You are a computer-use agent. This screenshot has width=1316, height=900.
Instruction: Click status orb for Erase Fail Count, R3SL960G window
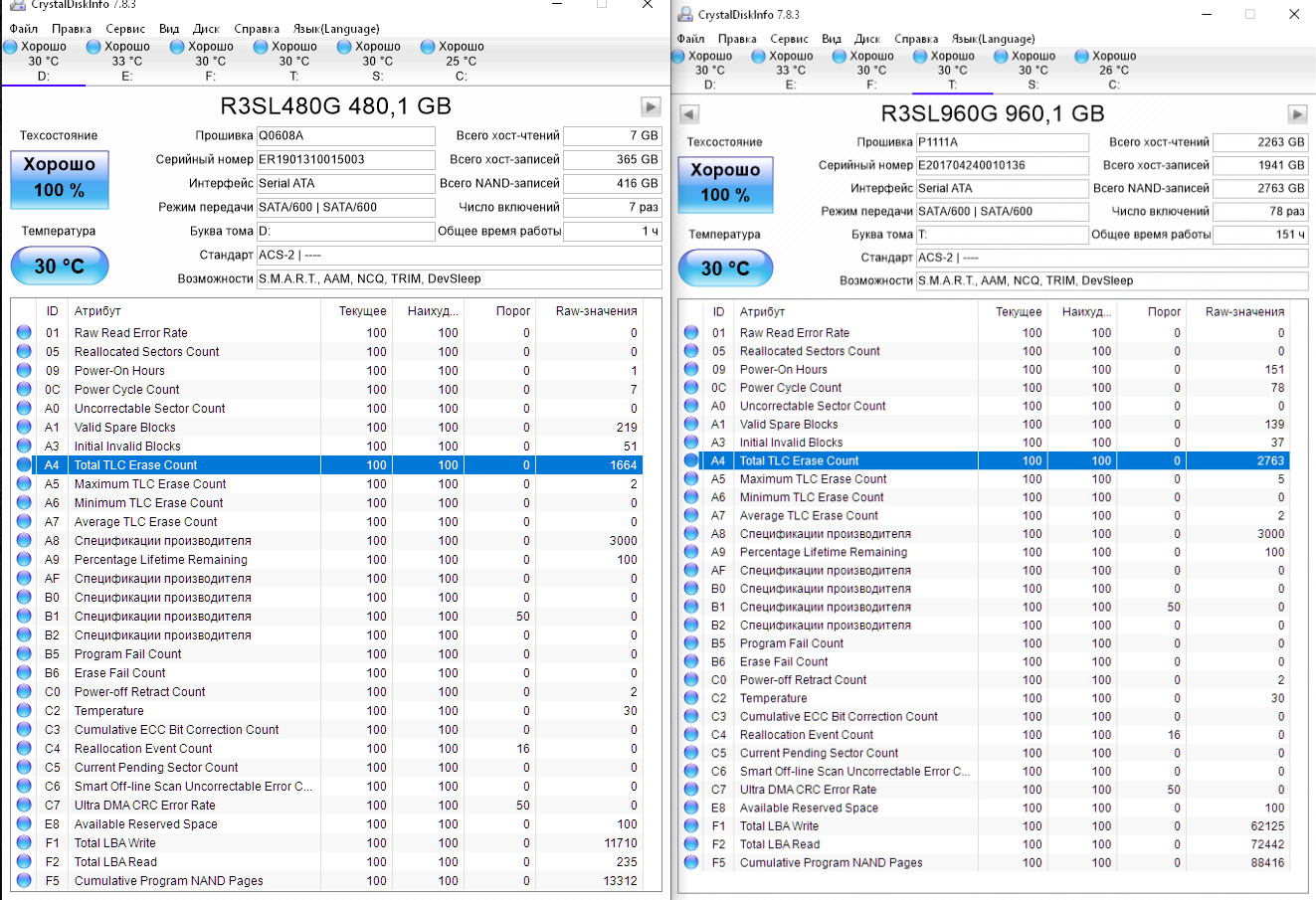pyautogui.click(x=691, y=662)
